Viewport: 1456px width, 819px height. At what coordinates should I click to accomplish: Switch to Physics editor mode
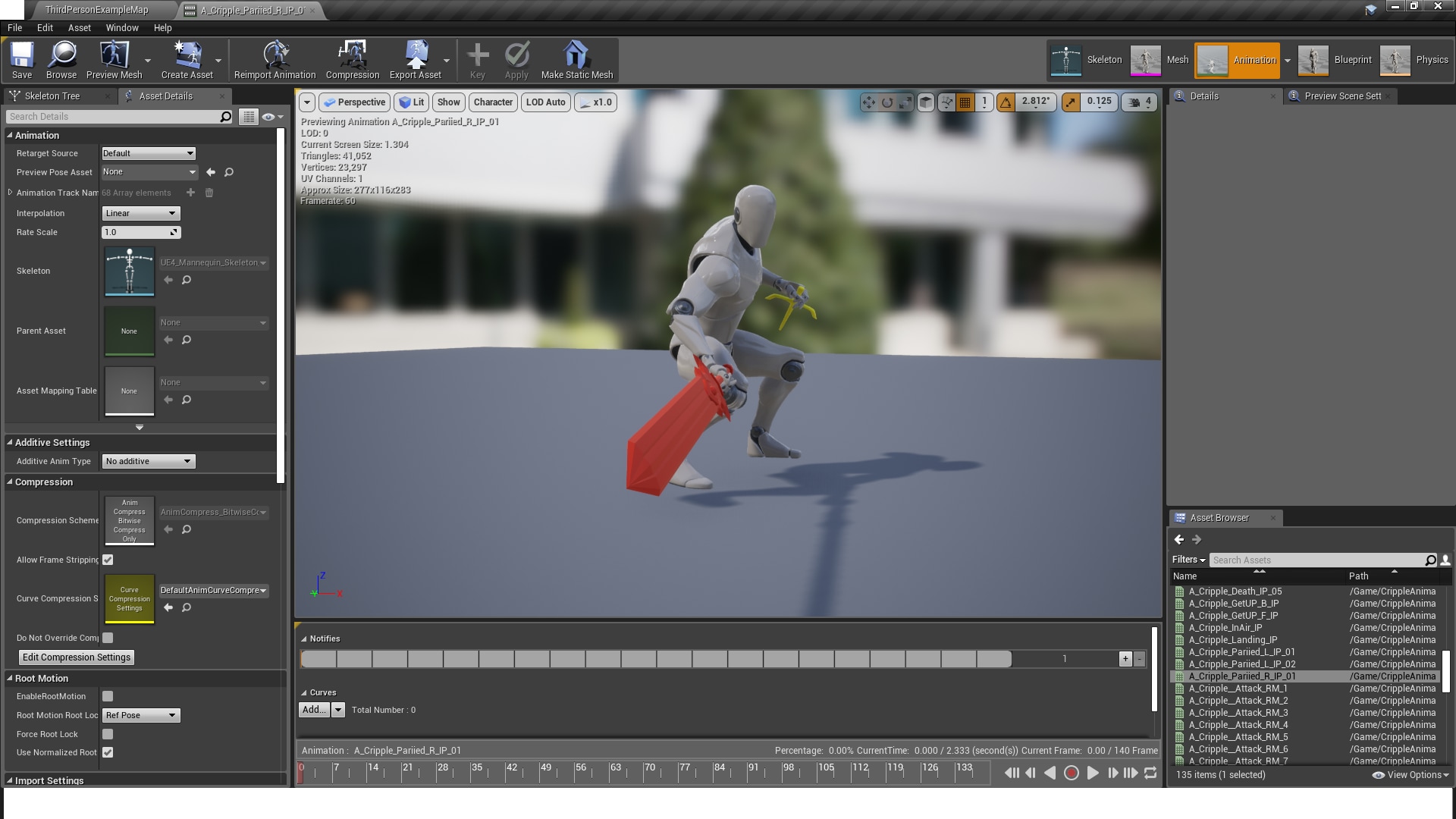pyautogui.click(x=1415, y=60)
